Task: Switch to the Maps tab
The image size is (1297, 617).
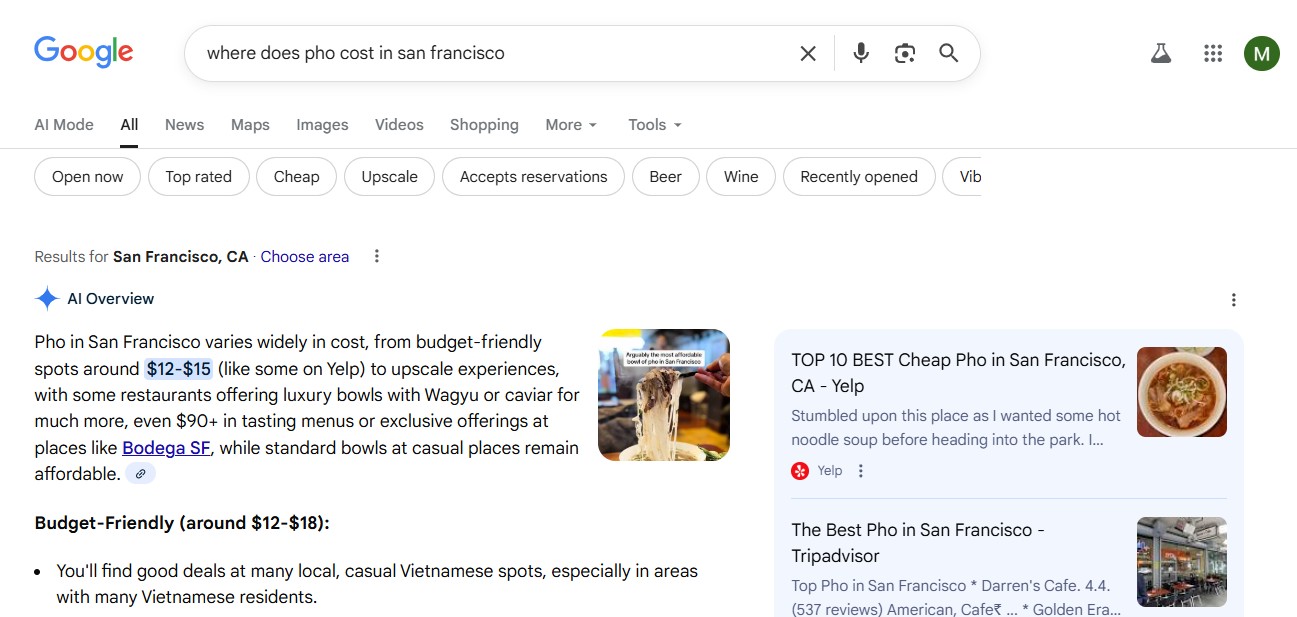Action: (x=250, y=125)
